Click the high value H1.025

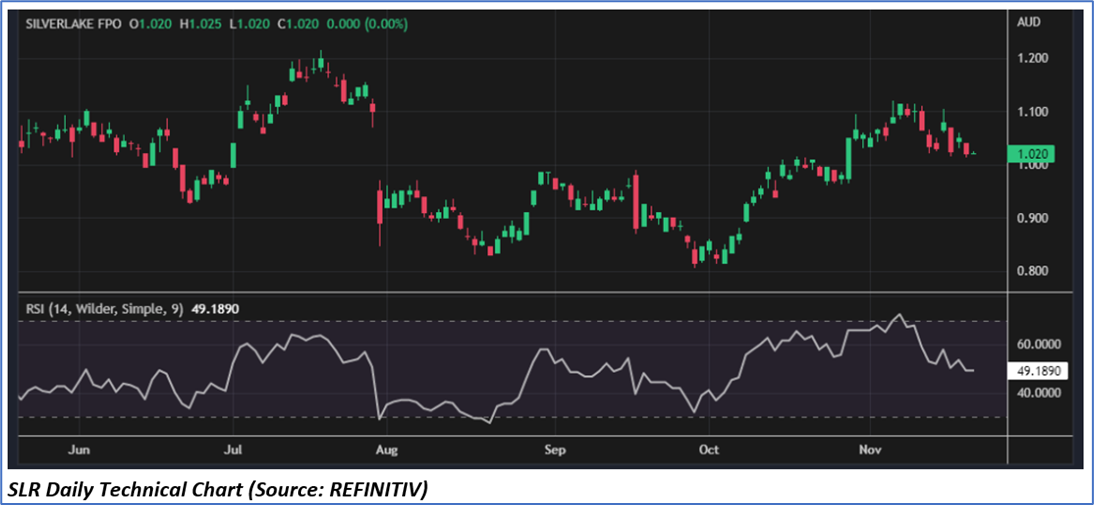pos(201,24)
